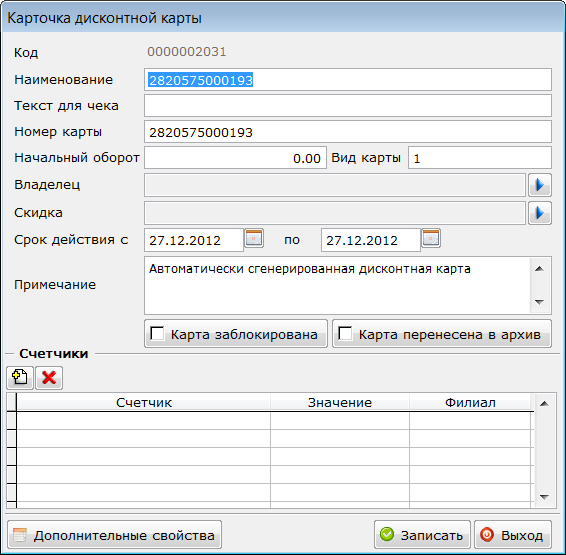Save card with Записать button
Screen dimensions: 566x555
(422, 535)
